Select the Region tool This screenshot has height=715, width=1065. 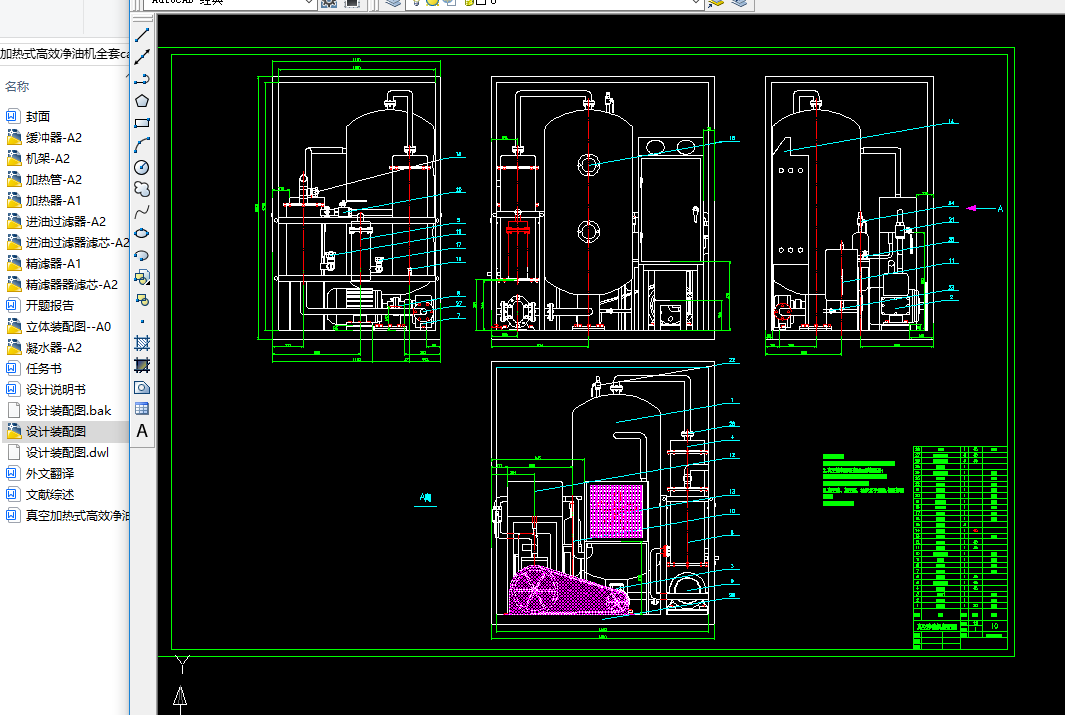(x=142, y=387)
